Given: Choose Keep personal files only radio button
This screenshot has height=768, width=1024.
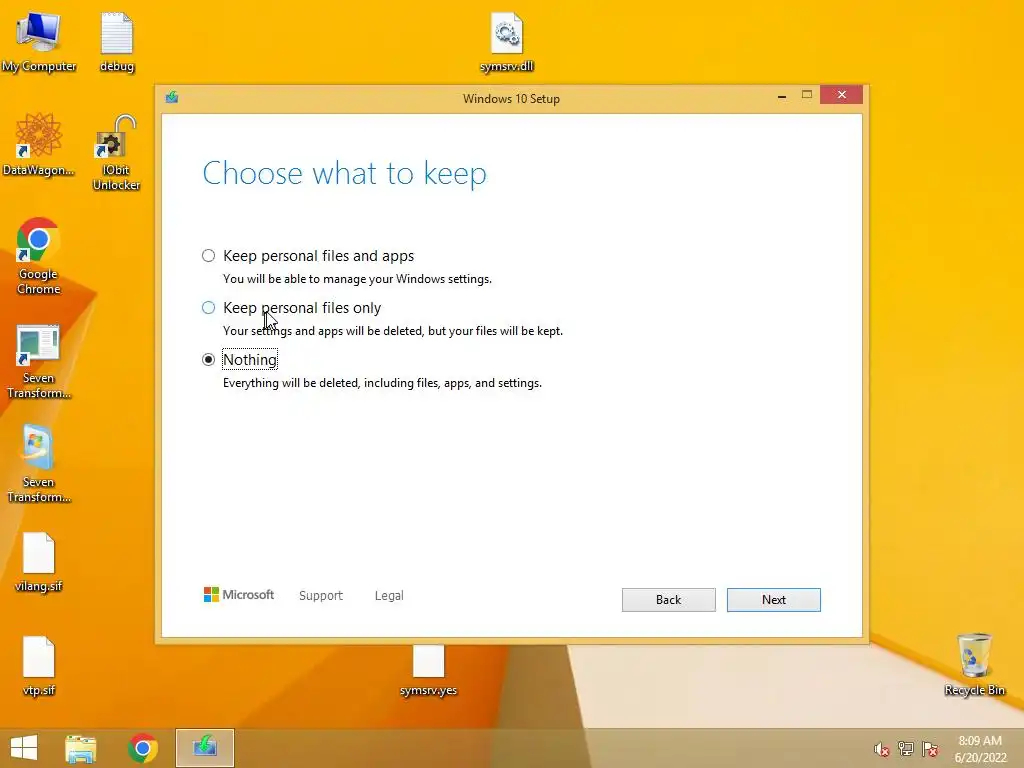Looking at the screenshot, I should pos(208,308).
